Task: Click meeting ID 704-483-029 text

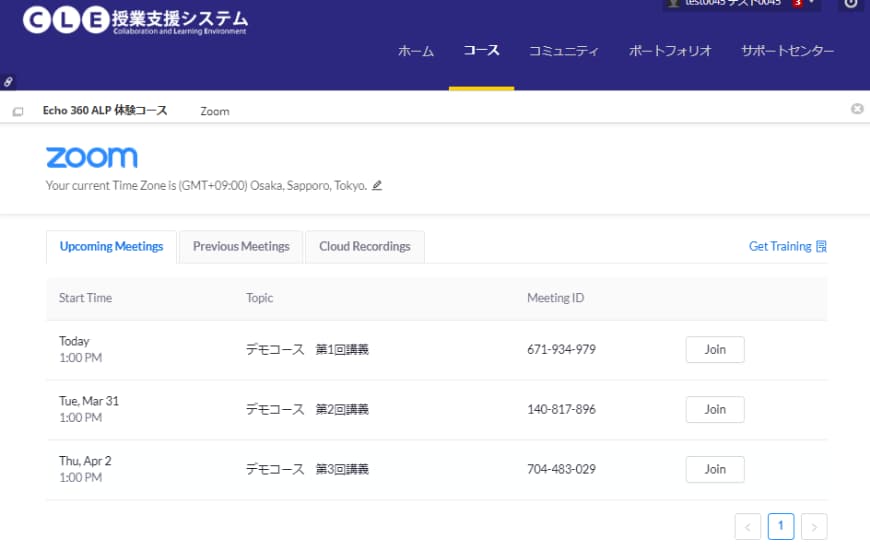Action: coord(561,470)
